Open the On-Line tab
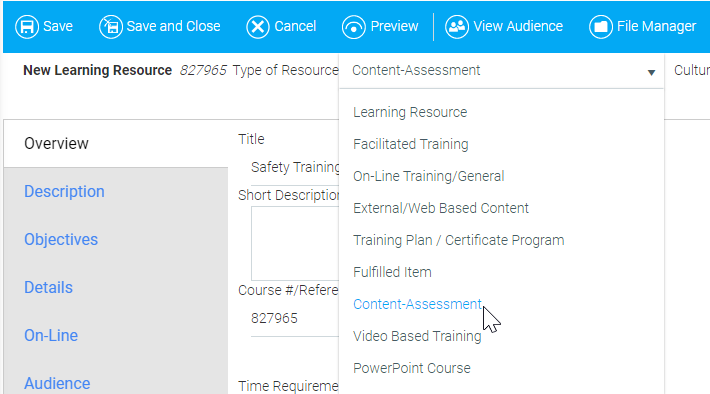Image resolution: width=710 pixels, height=394 pixels. [x=51, y=336]
